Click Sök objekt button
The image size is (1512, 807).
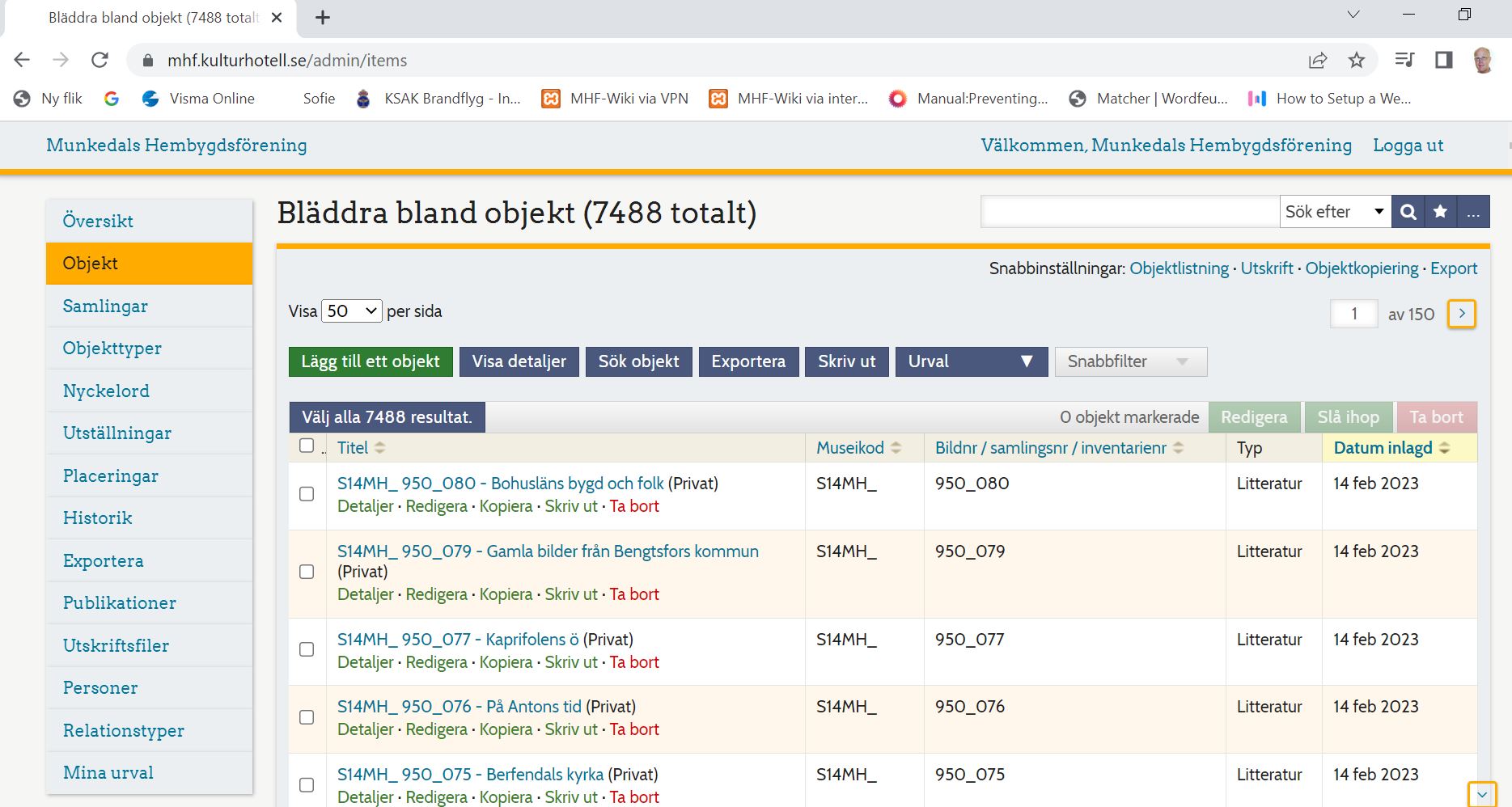click(639, 361)
